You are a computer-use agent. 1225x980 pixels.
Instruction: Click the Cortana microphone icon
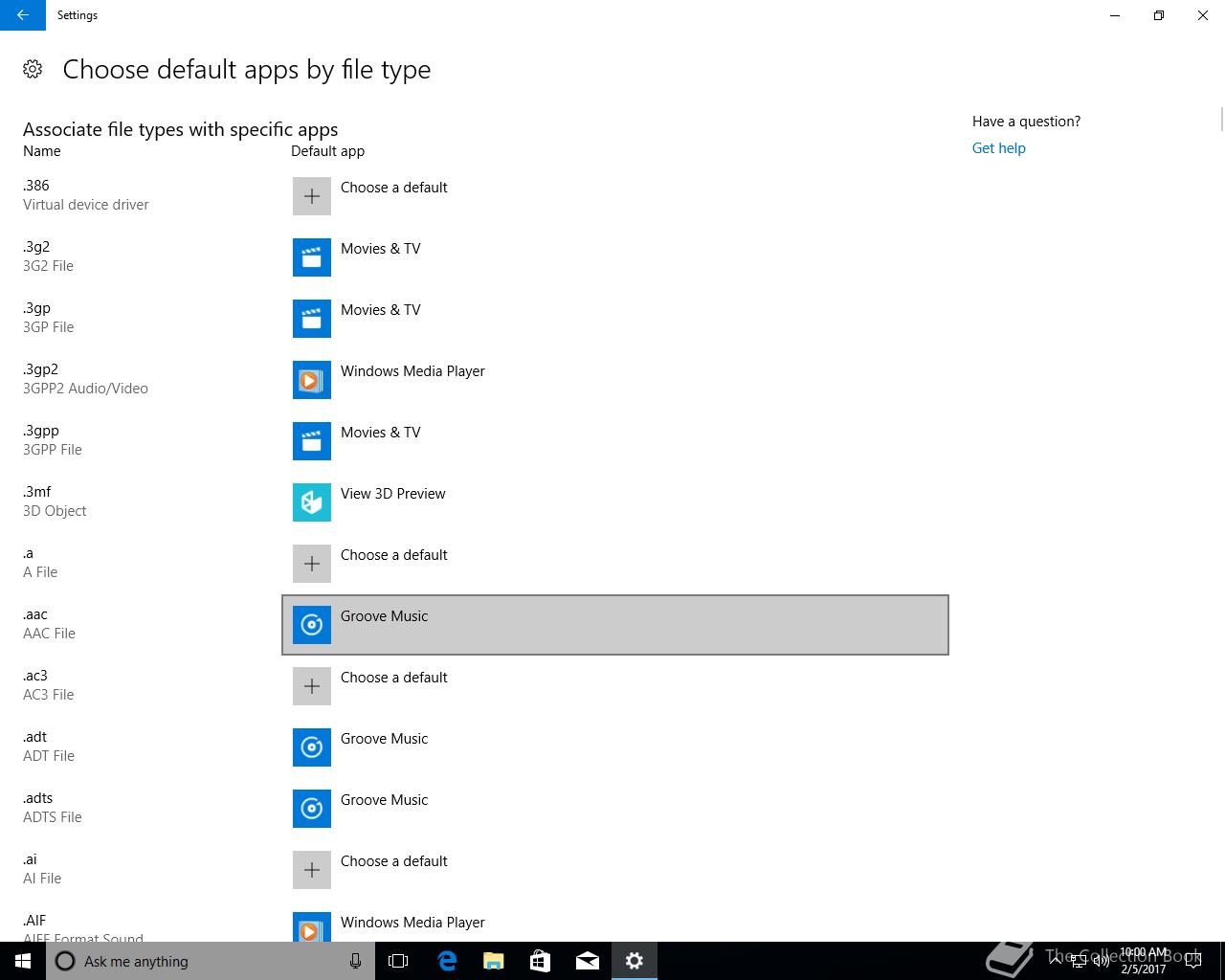pyautogui.click(x=355, y=961)
